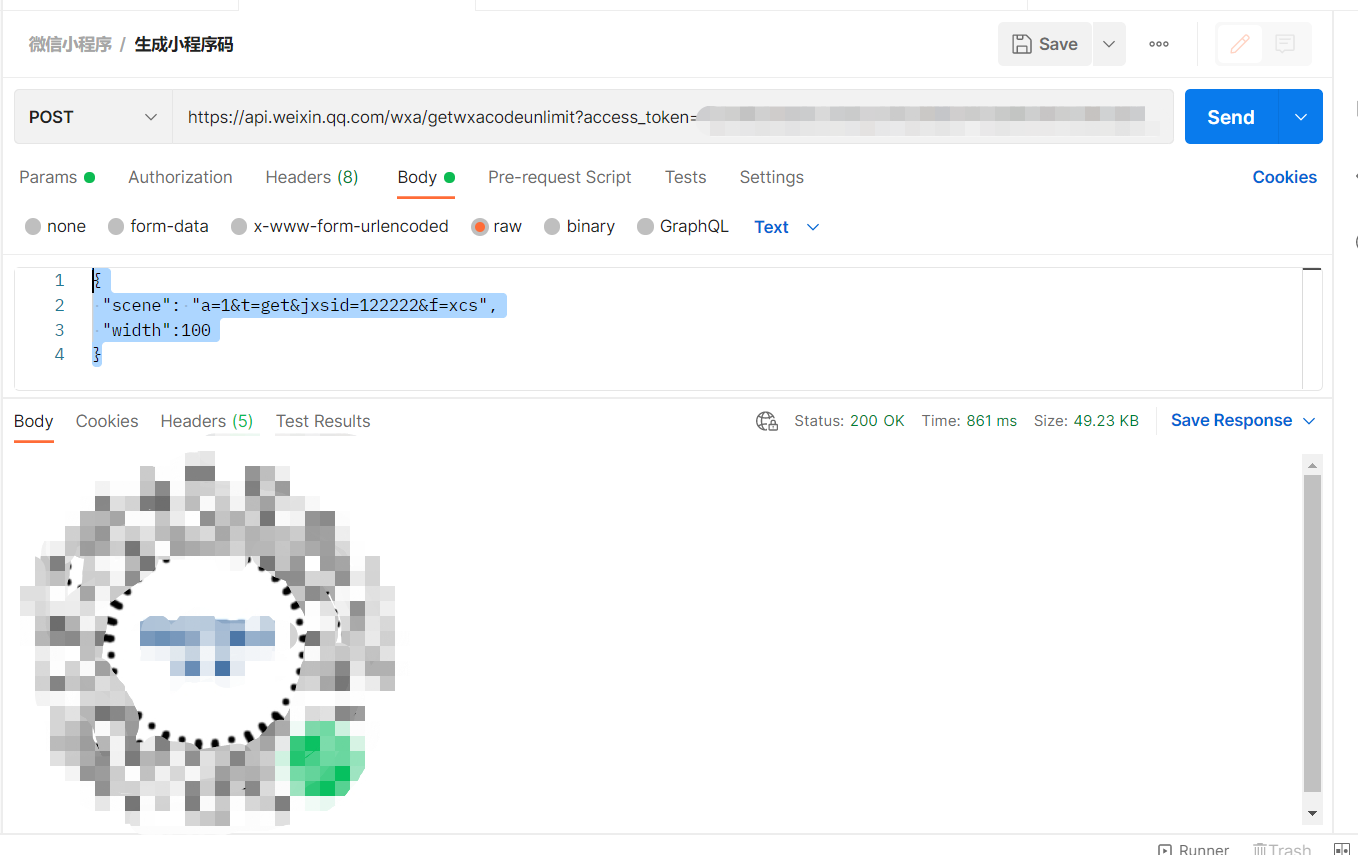1358x855 pixels.
Task: Open the Params tab
Action: pyautogui.click(x=57, y=177)
